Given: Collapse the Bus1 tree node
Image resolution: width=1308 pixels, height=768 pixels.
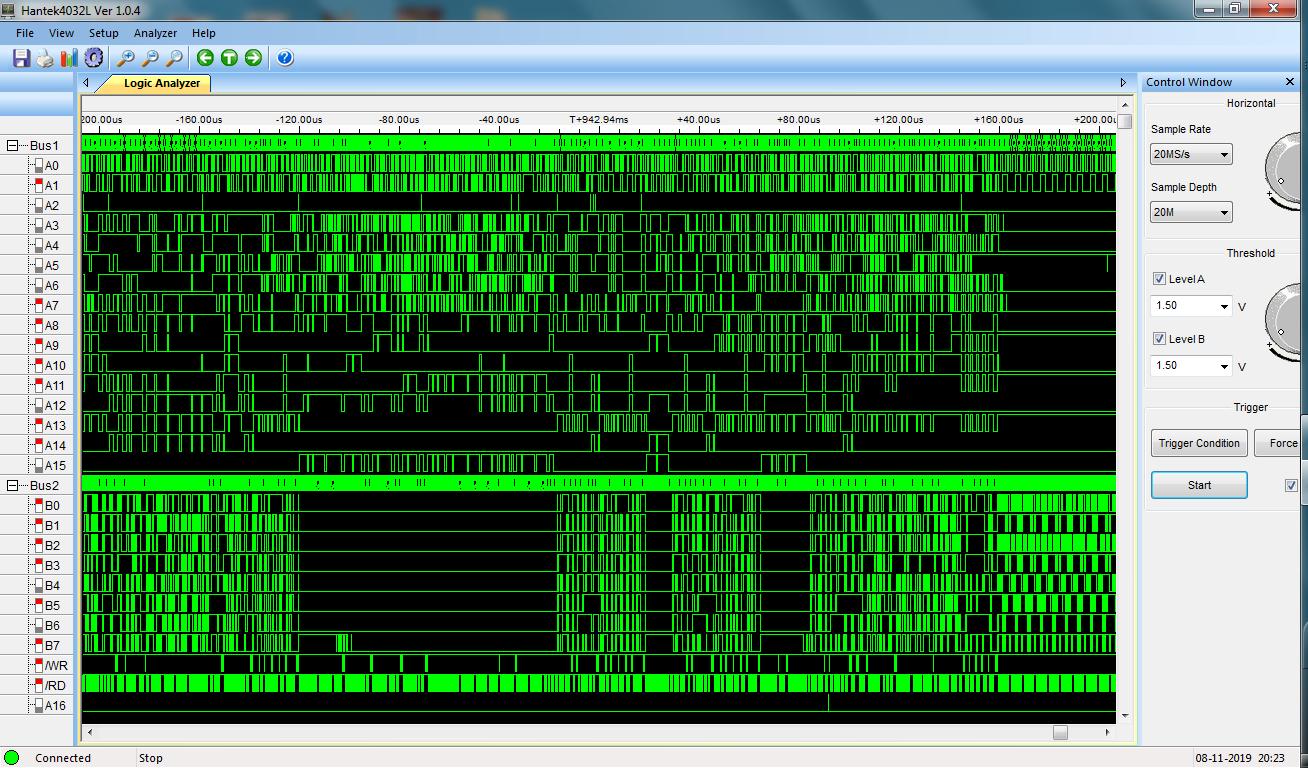Looking at the screenshot, I should 13,146.
